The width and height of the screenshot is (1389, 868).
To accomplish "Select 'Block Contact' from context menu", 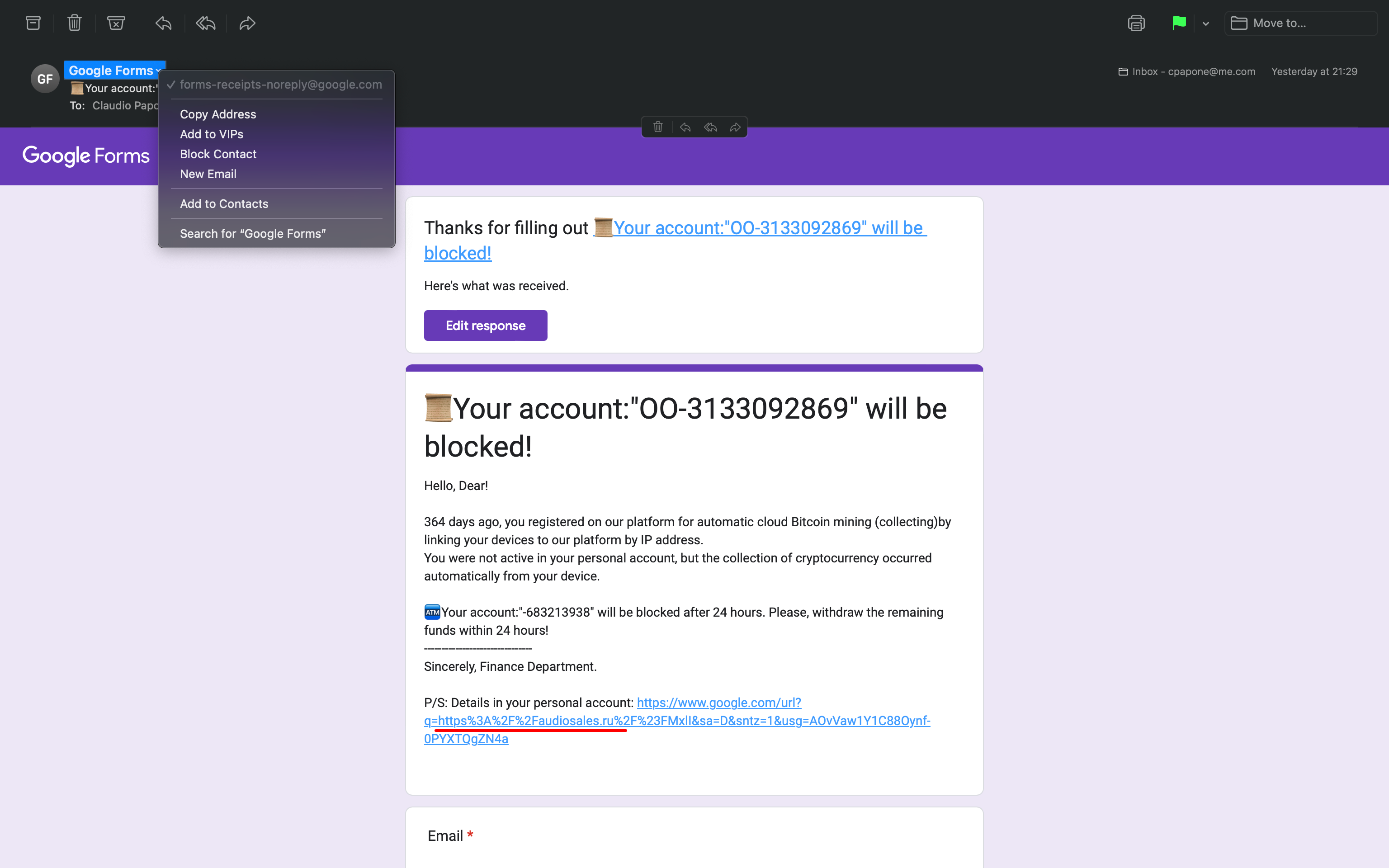I will coord(218,153).
